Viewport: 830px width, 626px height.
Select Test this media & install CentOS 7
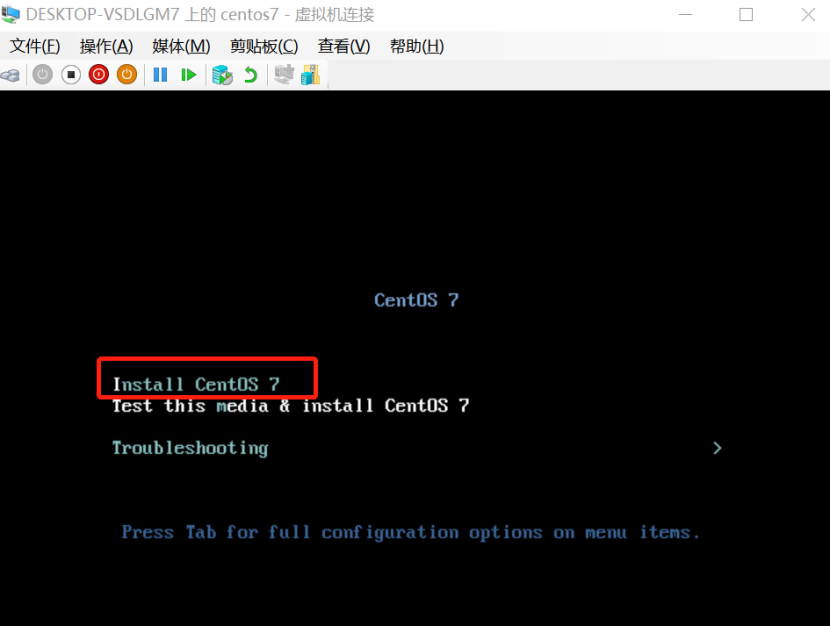[x=291, y=406]
